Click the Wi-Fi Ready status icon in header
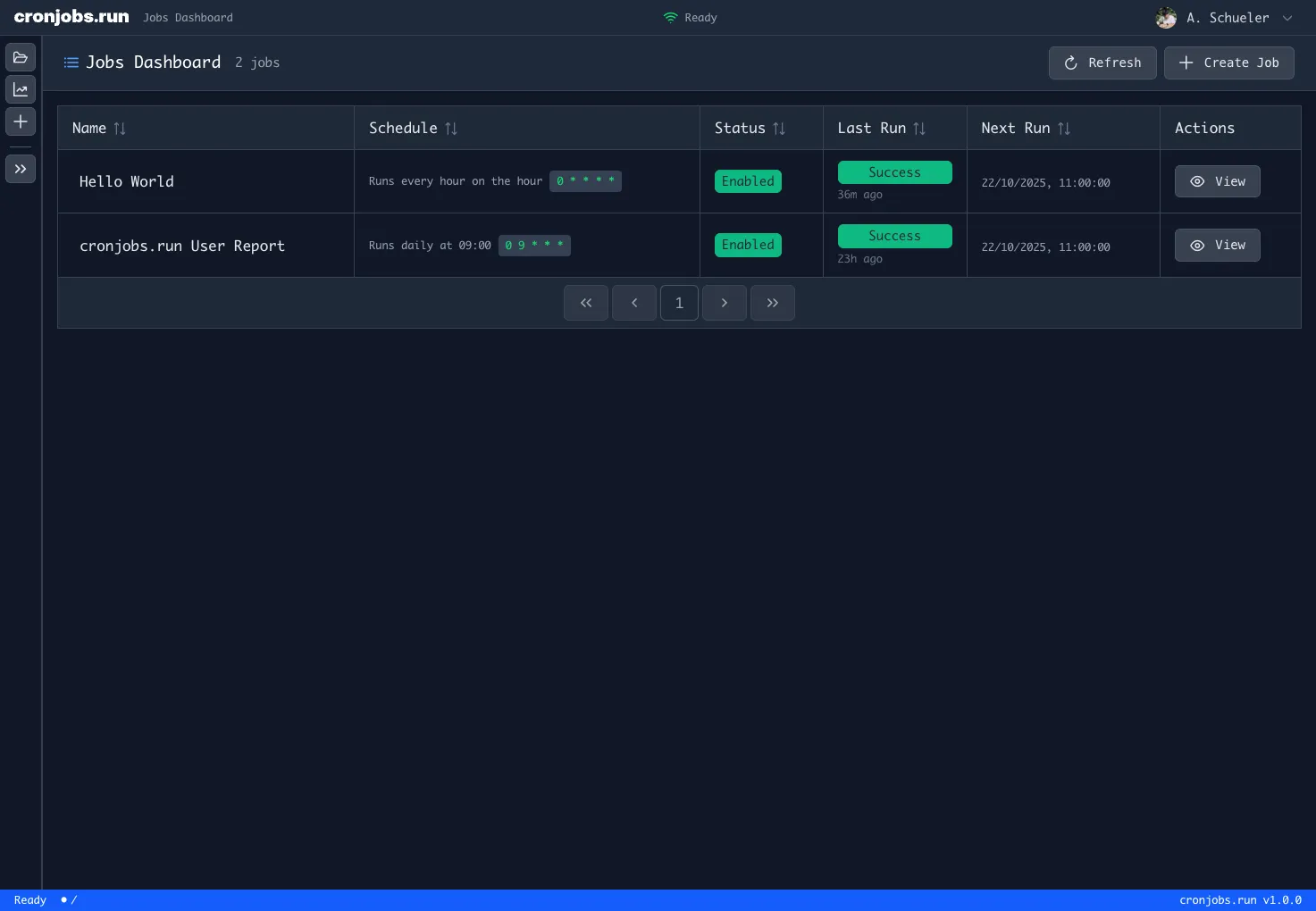This screenshot has width=1316, height=911. pos(670,17)
